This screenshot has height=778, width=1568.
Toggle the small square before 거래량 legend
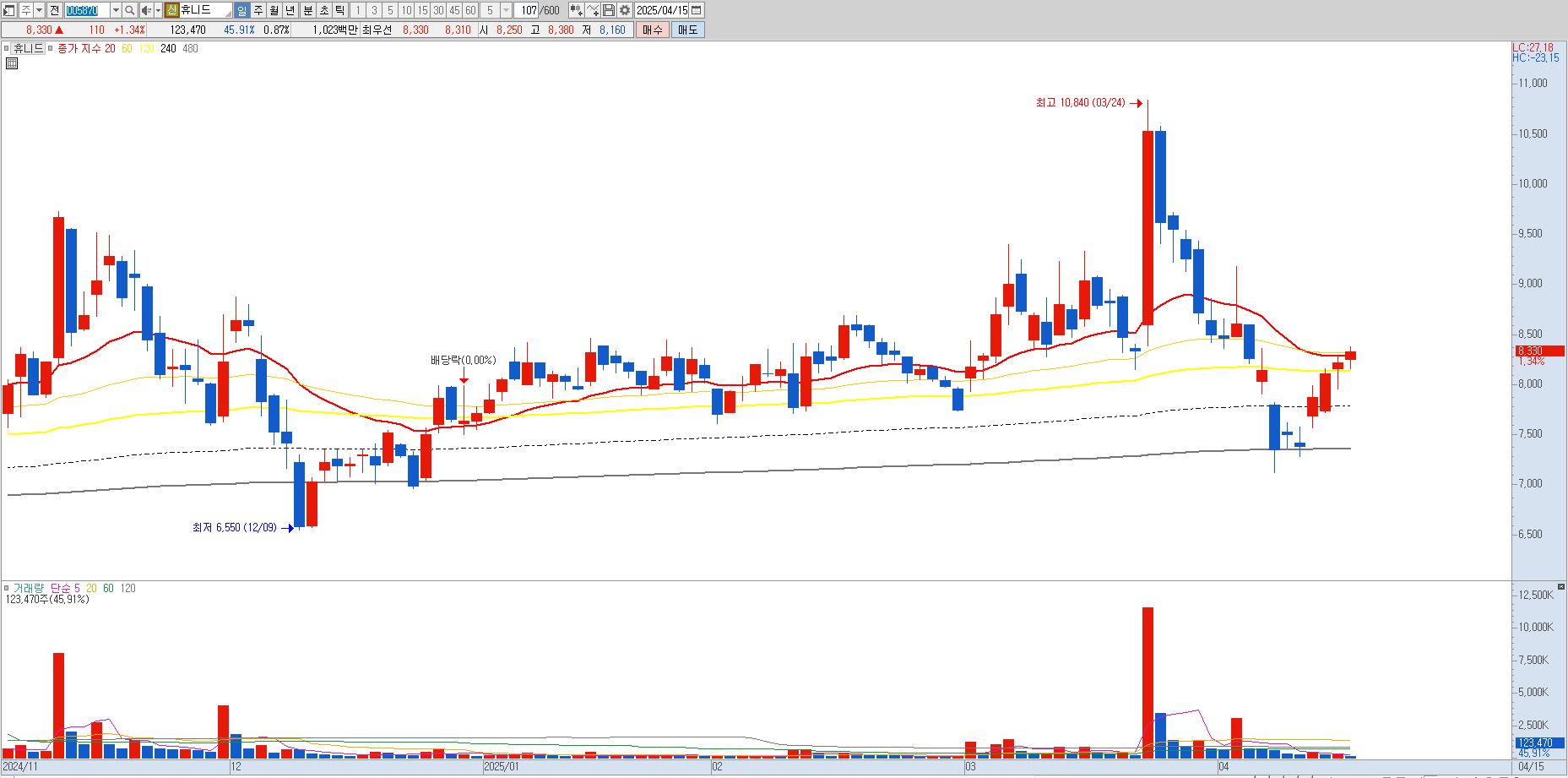click(x=6, y=588)
